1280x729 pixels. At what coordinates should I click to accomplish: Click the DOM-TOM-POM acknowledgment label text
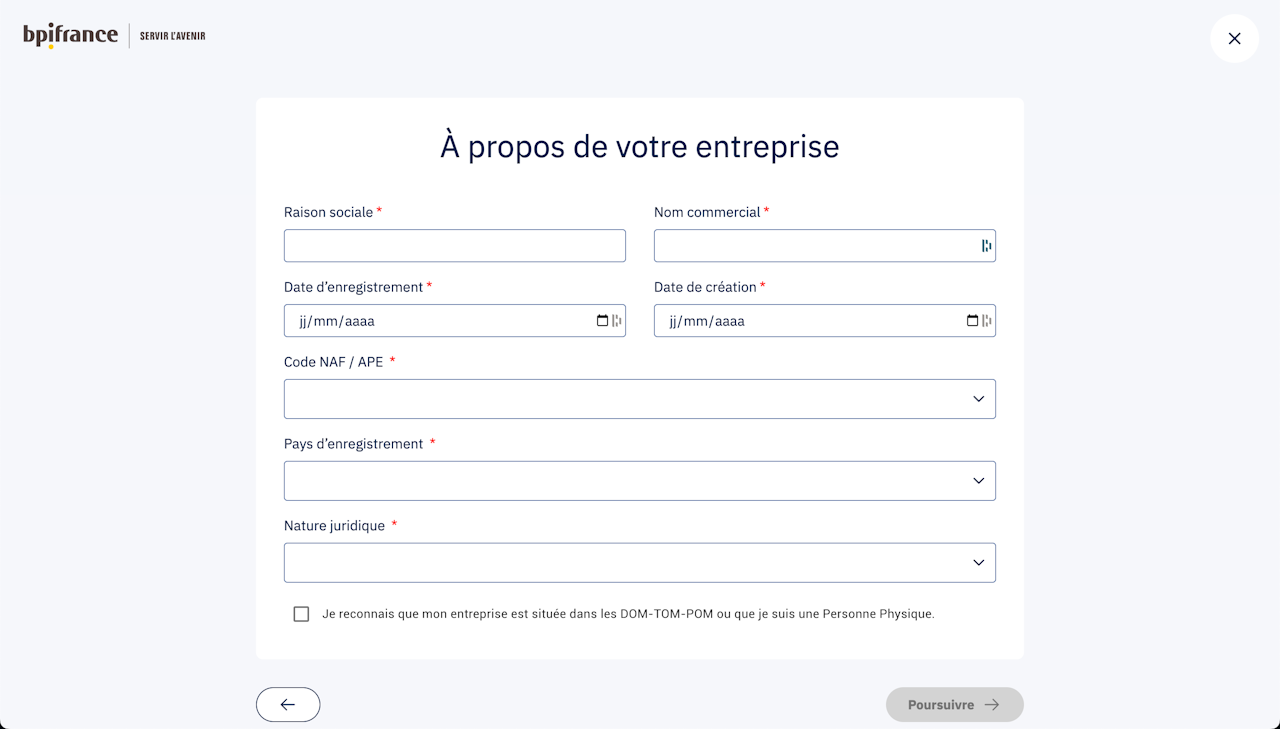(628, 614)
